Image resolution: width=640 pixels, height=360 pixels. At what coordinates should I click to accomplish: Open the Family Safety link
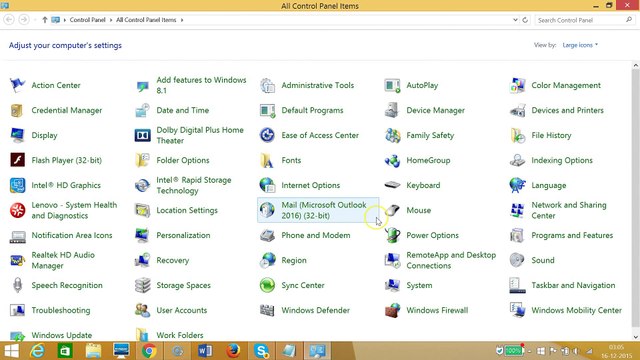[430, 135]
